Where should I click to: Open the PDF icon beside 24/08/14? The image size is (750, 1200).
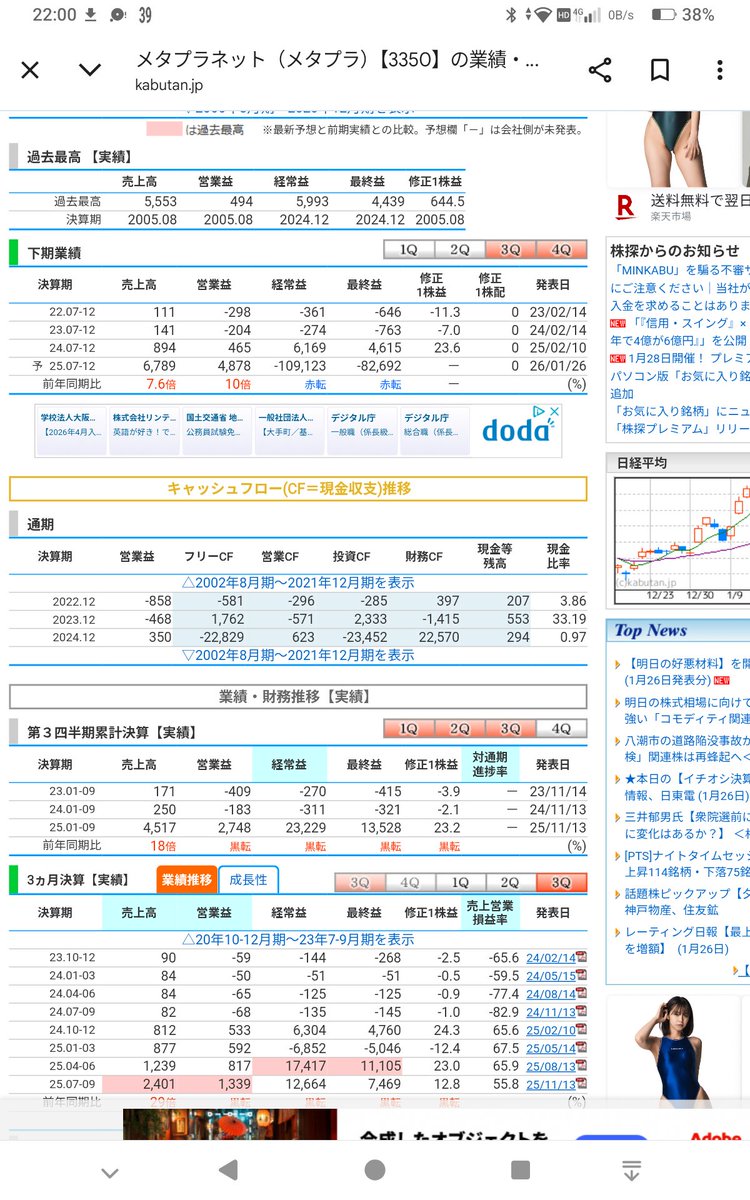click(581, 994)
